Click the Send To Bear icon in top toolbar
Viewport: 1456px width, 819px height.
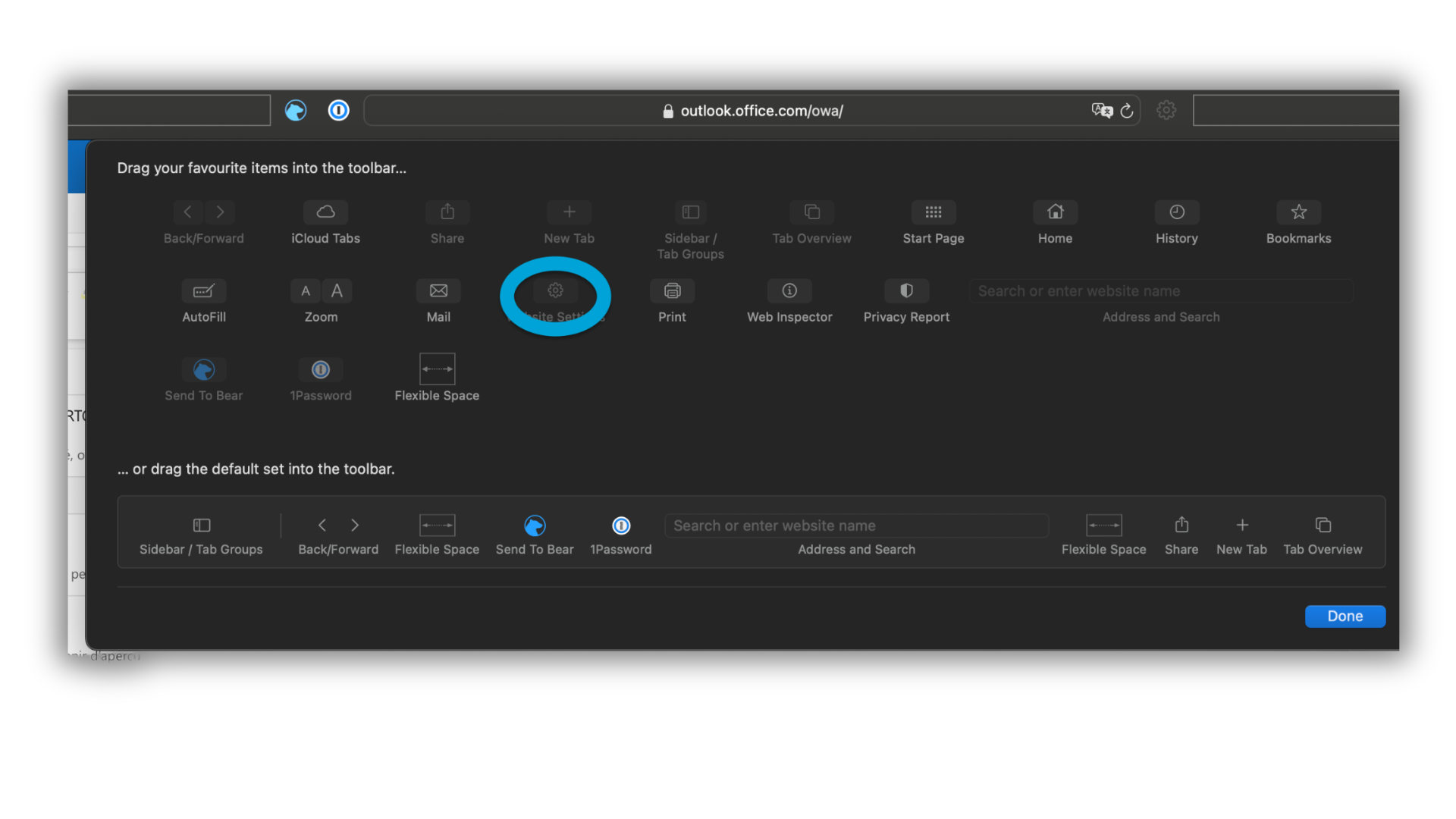click(295, 111)
